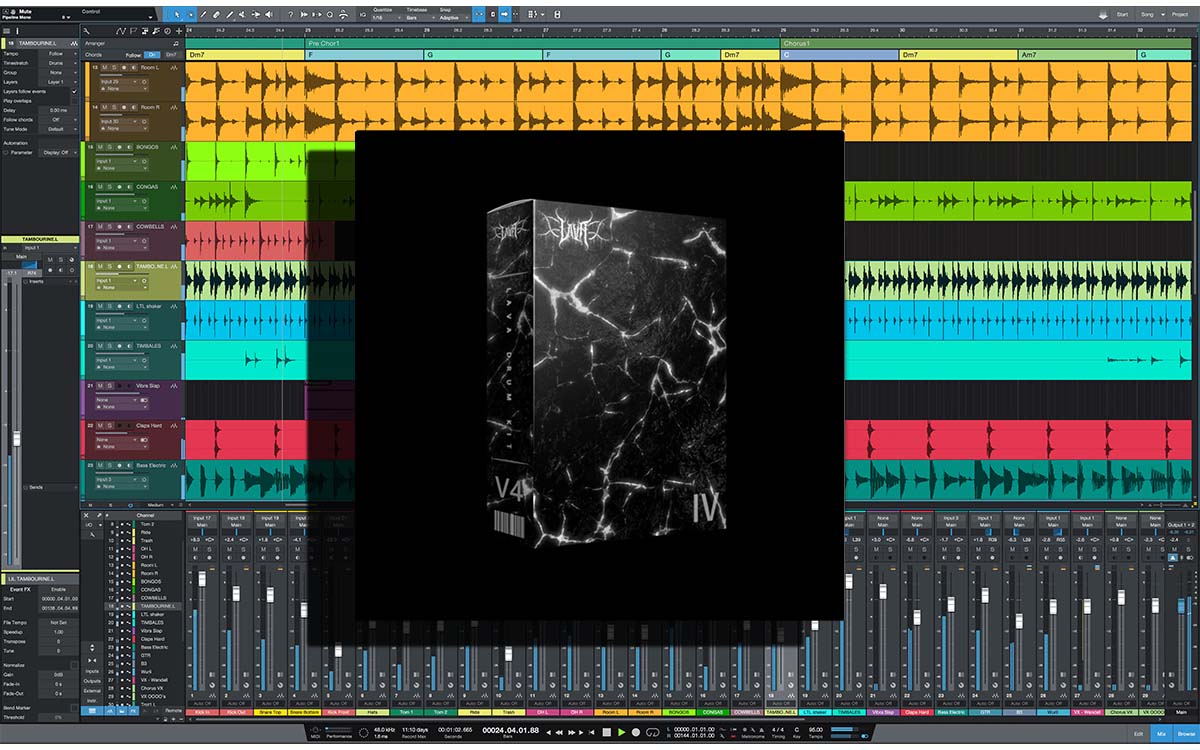The image size is (1200, 750).
Task: Open BONGOS track Input 1 selector
Action: (x=117, y=161)
